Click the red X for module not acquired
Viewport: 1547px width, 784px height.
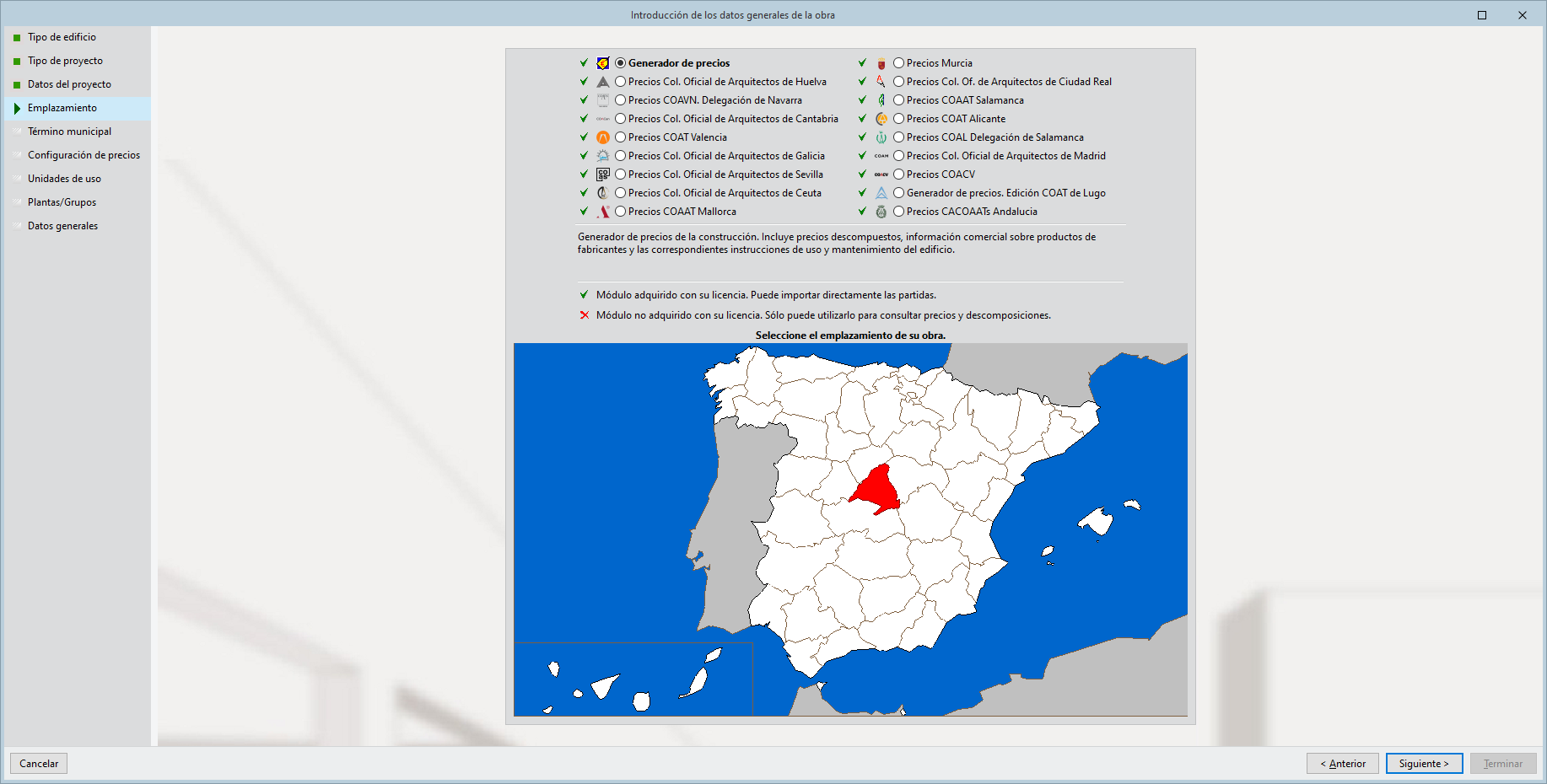tap(584, 315)
